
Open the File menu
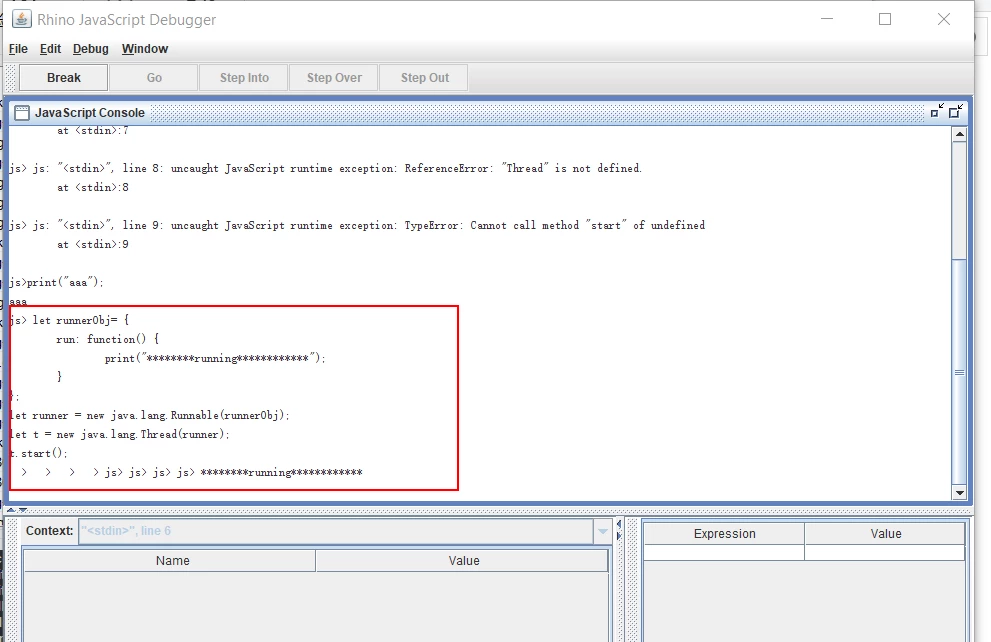[x=18, y=49]
